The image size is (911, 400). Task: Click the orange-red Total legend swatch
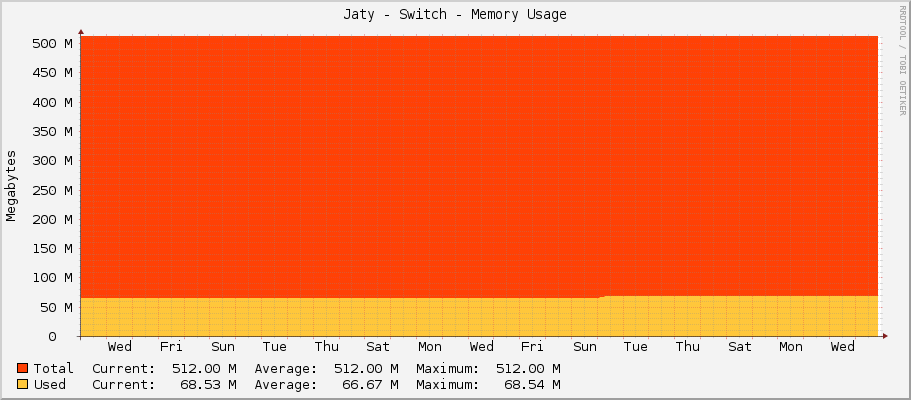click(23, 368)
